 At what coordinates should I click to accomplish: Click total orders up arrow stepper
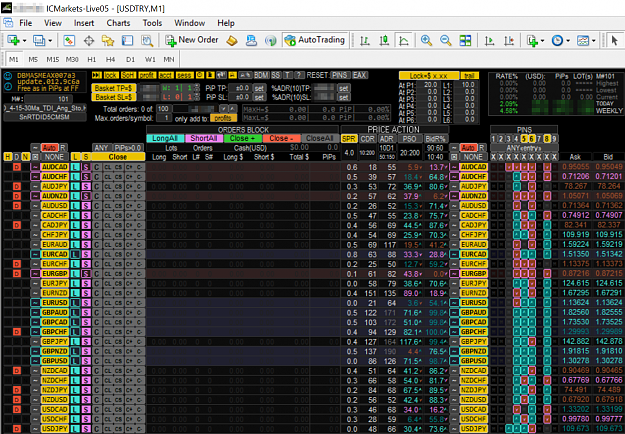pyautogui.click(x=231, y=108)
